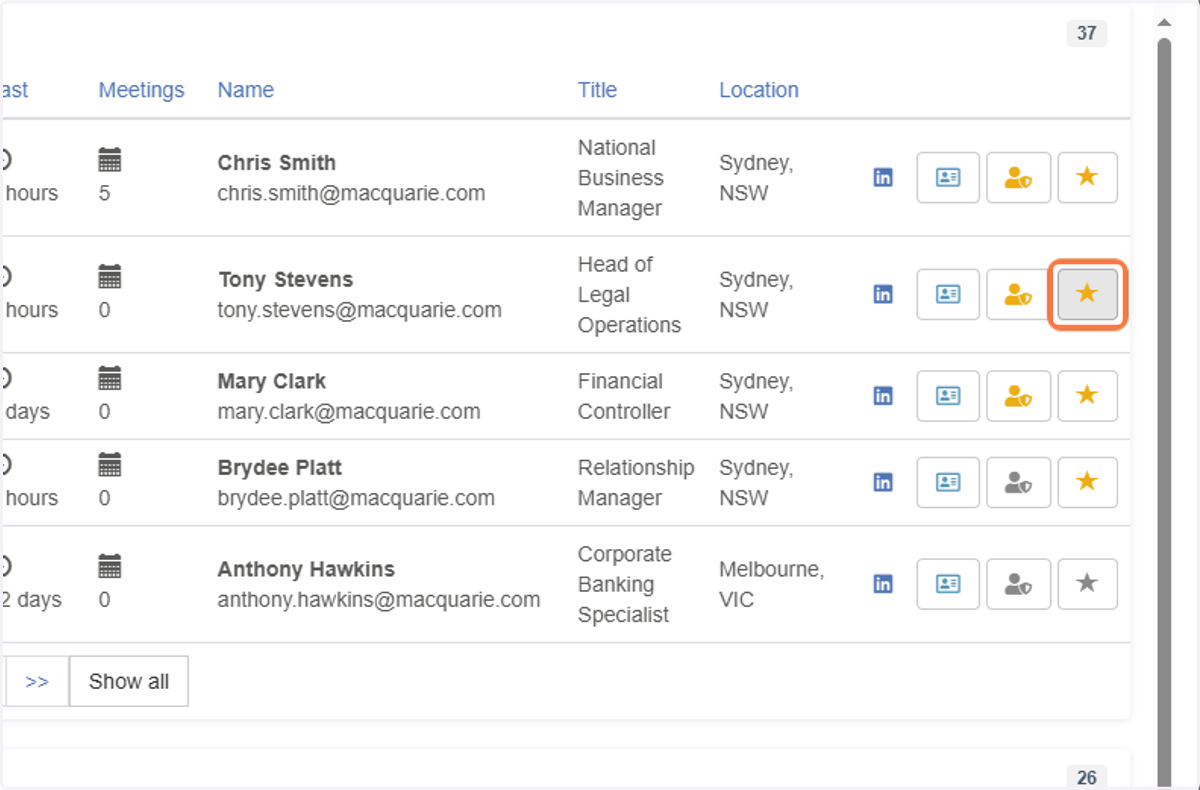Screen dimensions: 1200x790
Task: Click the 37 count badge
Action: [1087, 33]
